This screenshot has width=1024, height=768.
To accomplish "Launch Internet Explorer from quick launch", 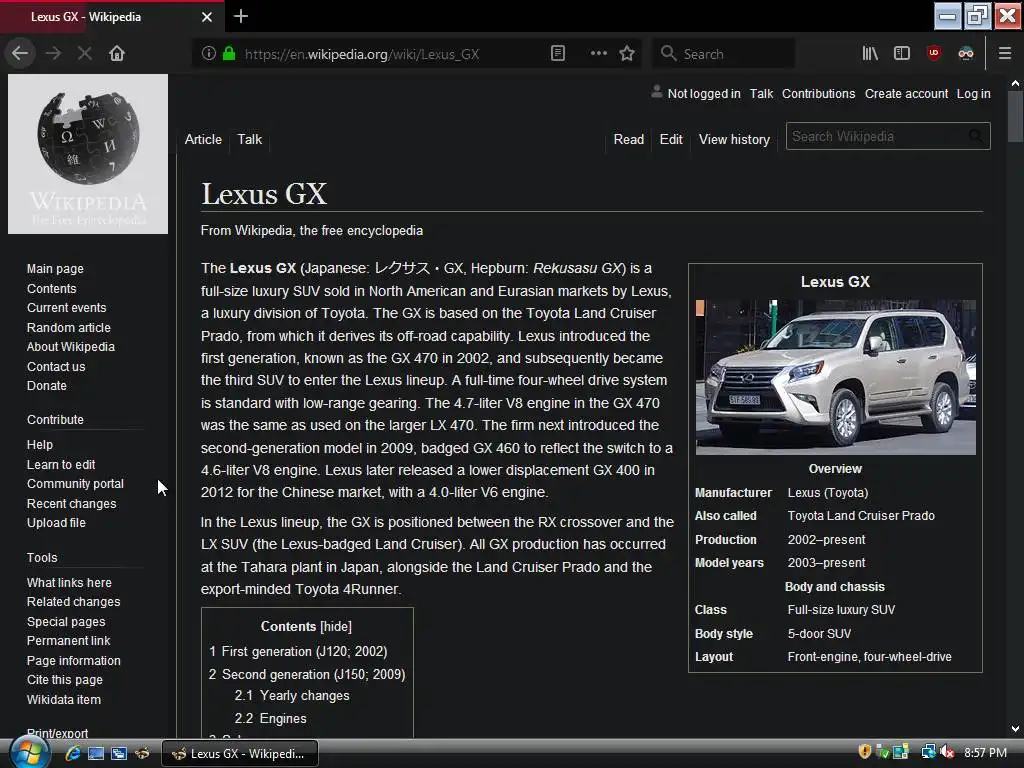I will pos(72,753).
